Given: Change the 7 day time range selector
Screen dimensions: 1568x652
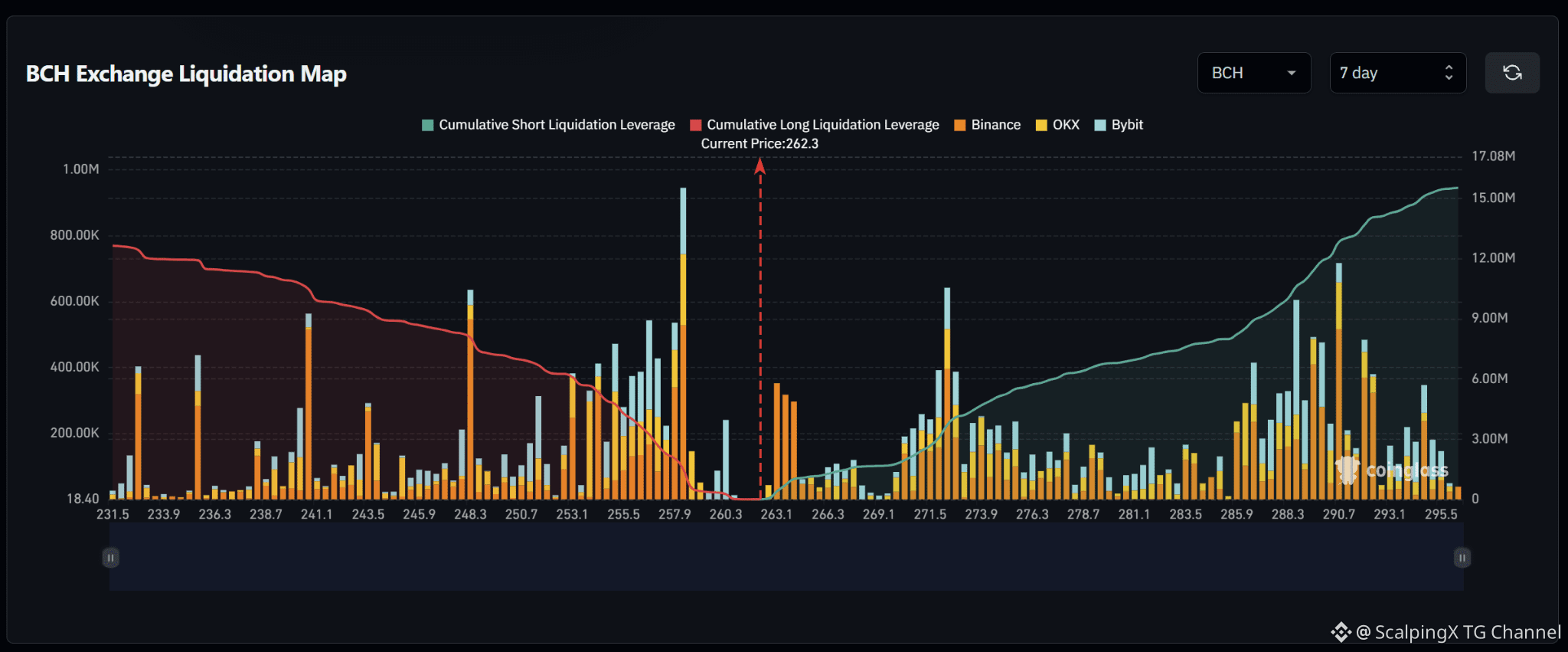Looking at the screenshot, I should (x=1398, y=73).
